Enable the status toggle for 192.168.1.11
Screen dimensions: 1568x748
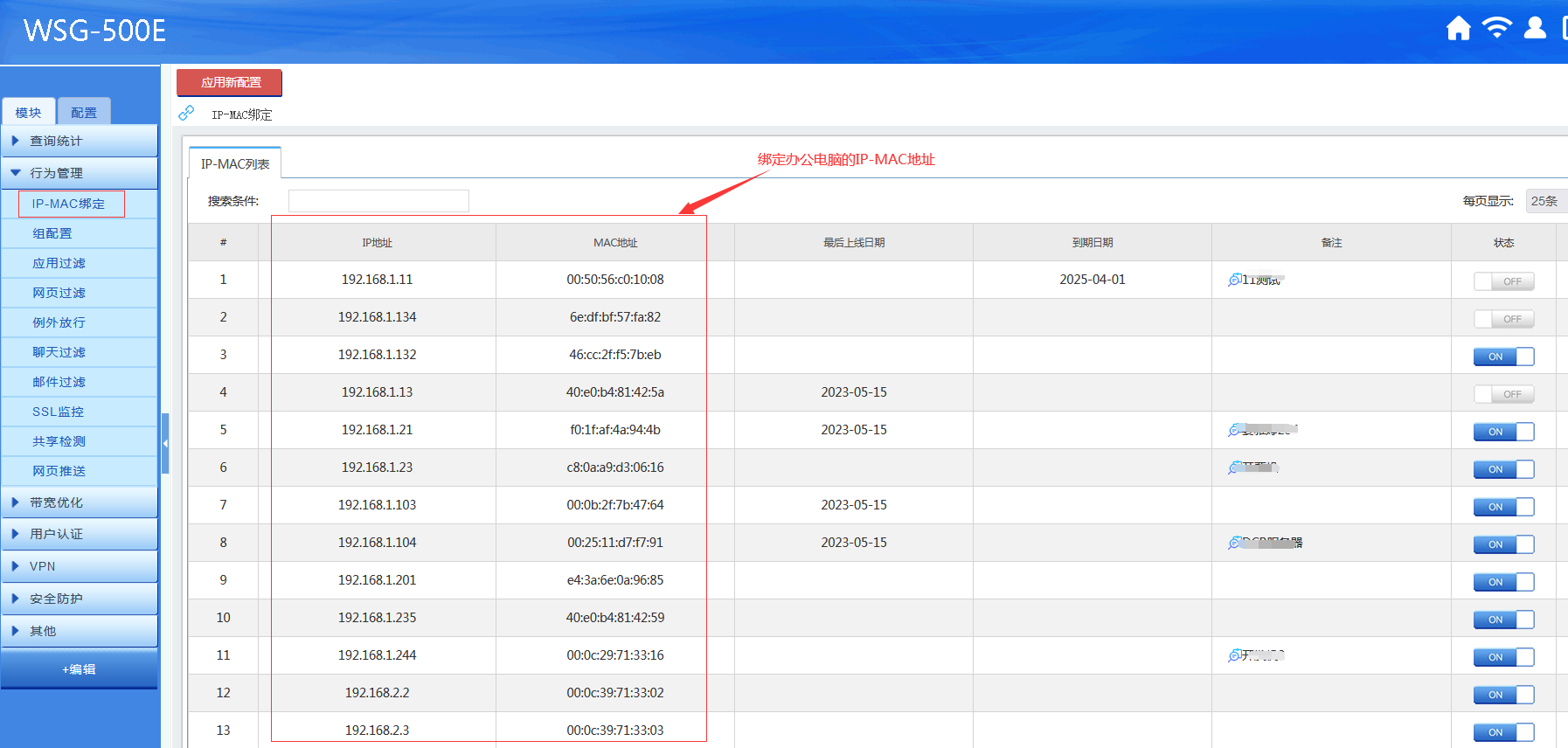(x=1503, y=281)
